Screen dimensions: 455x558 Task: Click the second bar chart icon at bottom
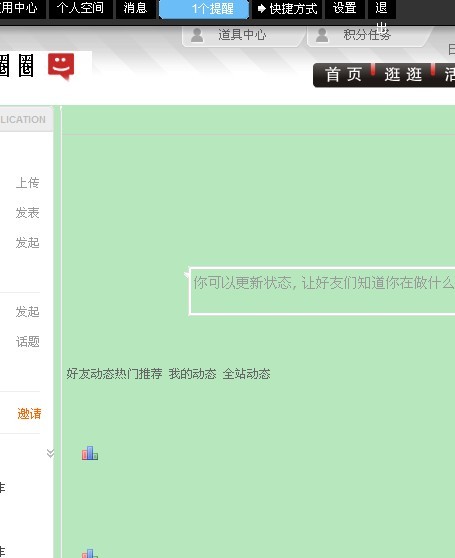point(90,553)
